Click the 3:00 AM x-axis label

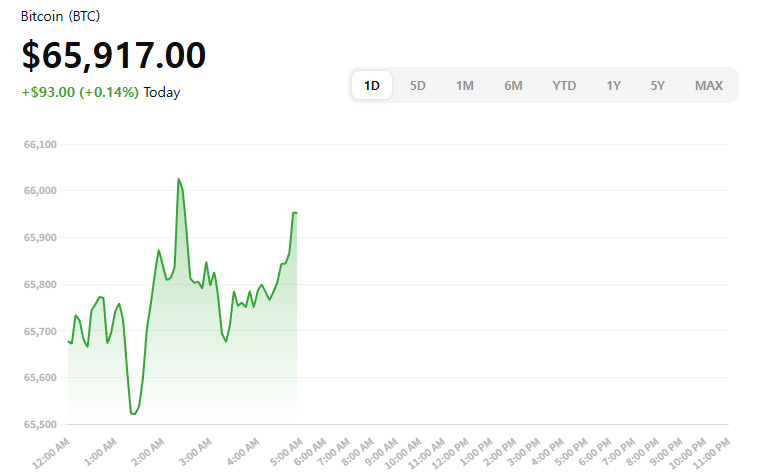tap(195, 452)
